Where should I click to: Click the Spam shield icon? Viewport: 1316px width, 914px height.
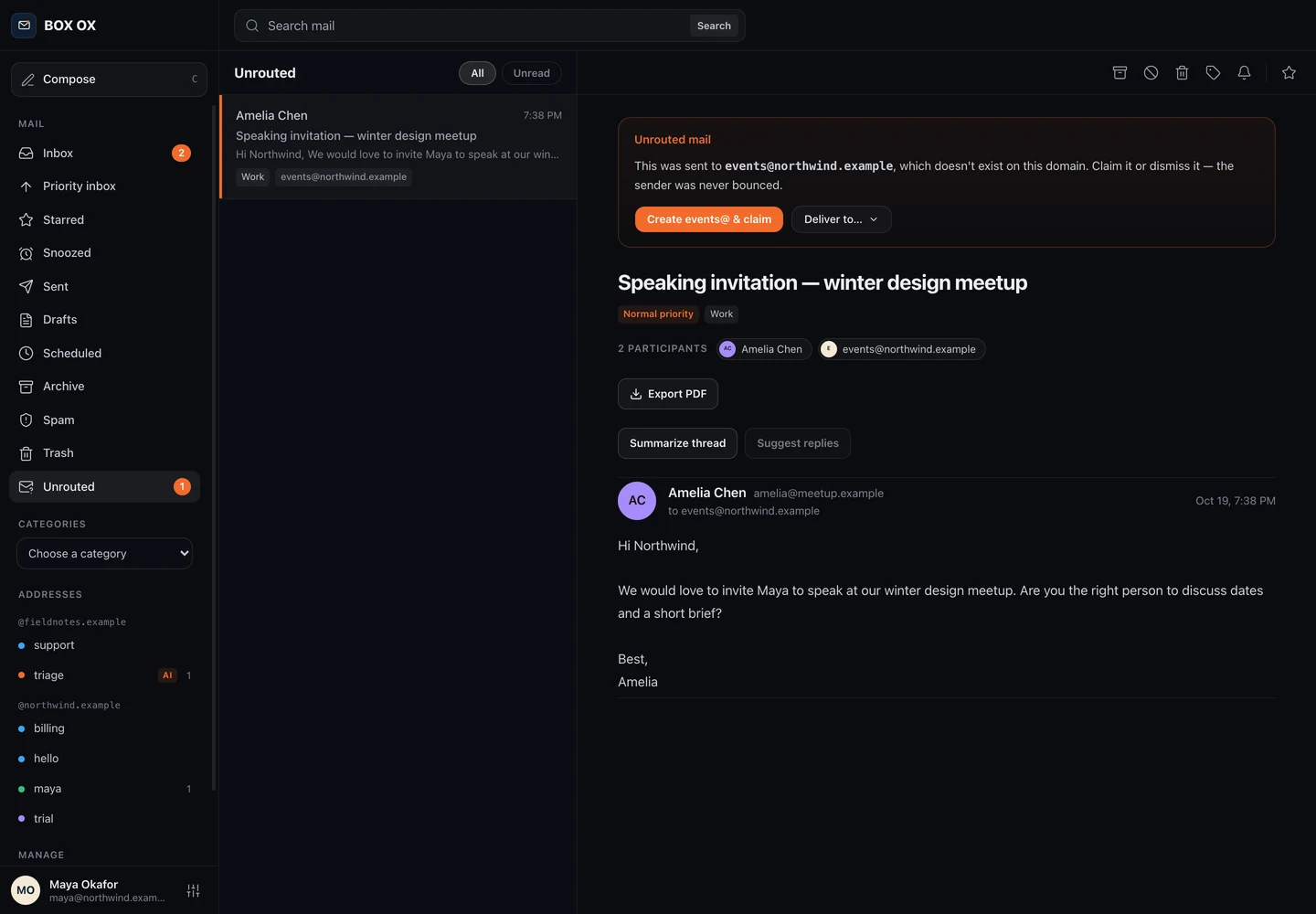pyautogui.click(x=26, y=420)
